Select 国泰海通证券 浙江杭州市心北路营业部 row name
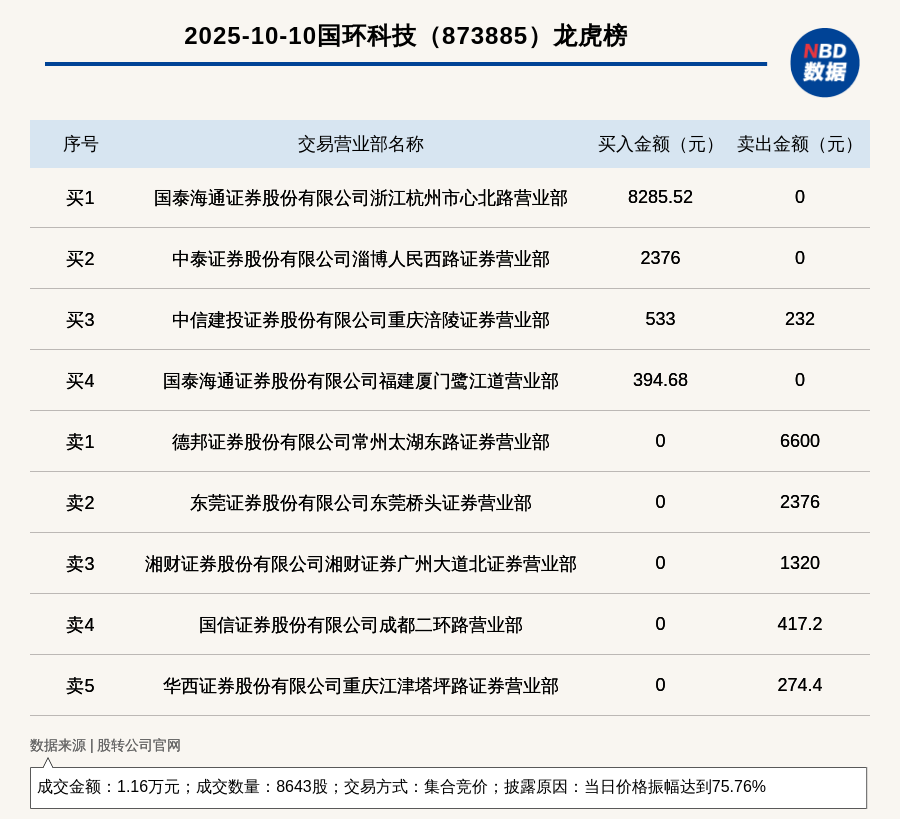Screen dimensions: 900x819 [360, 198]
